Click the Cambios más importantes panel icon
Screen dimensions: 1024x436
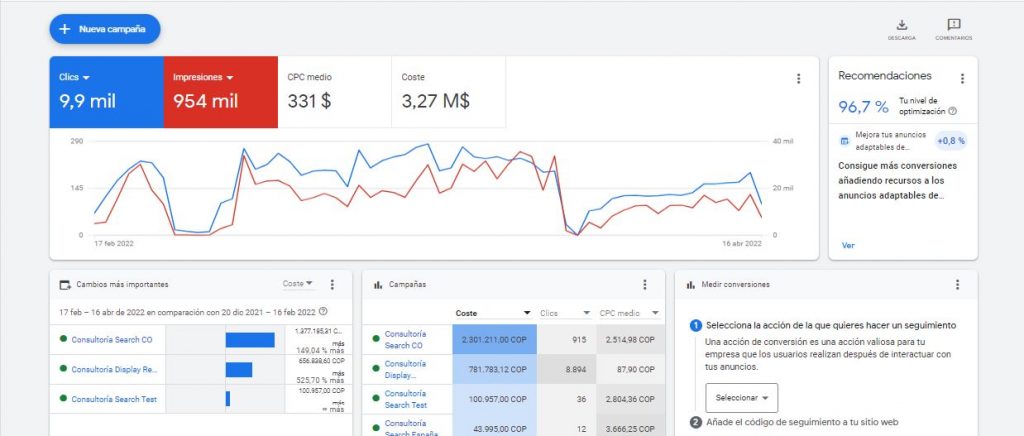point(65,285)
